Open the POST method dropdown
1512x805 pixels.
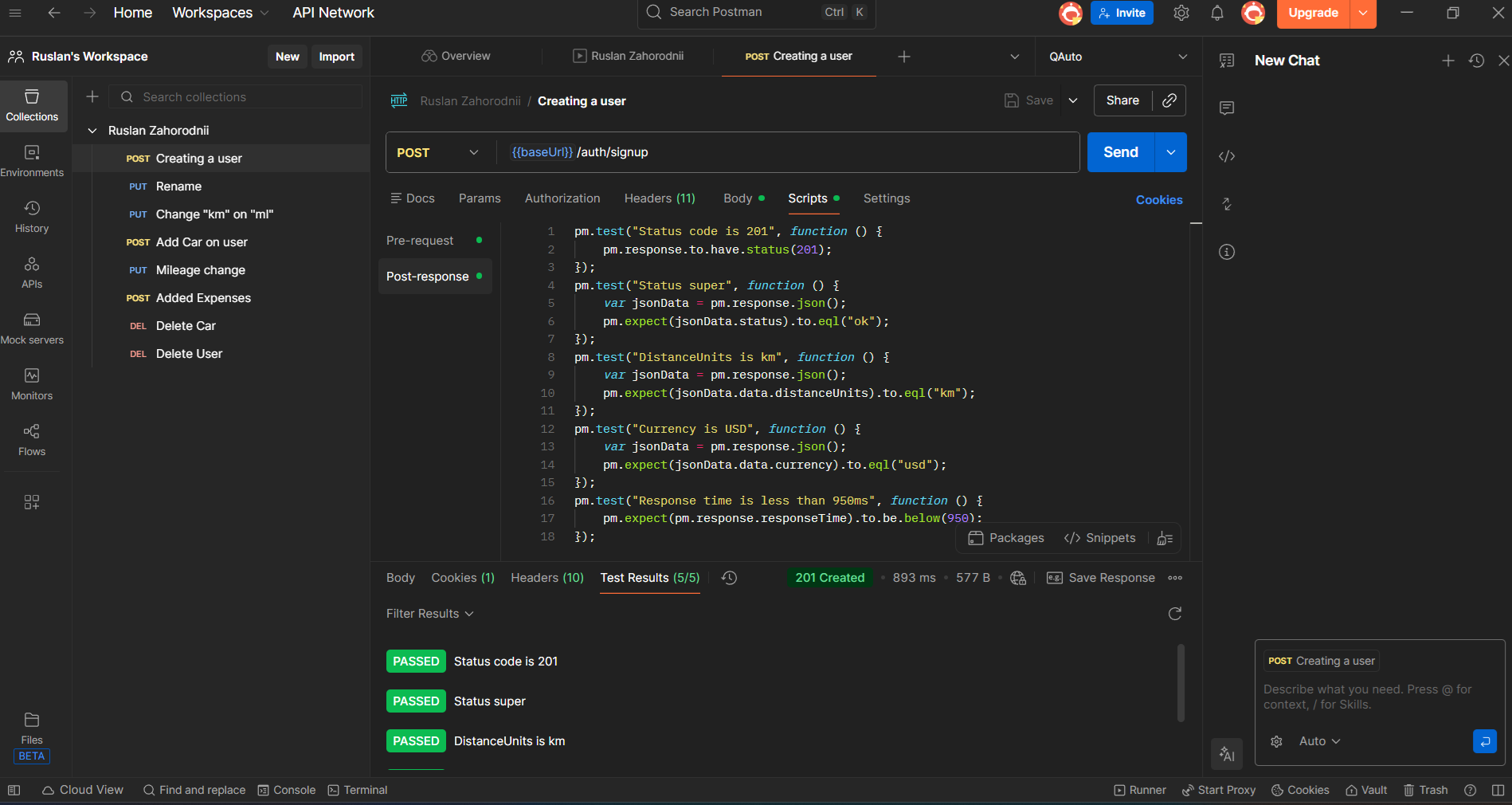tap(438, 152)
